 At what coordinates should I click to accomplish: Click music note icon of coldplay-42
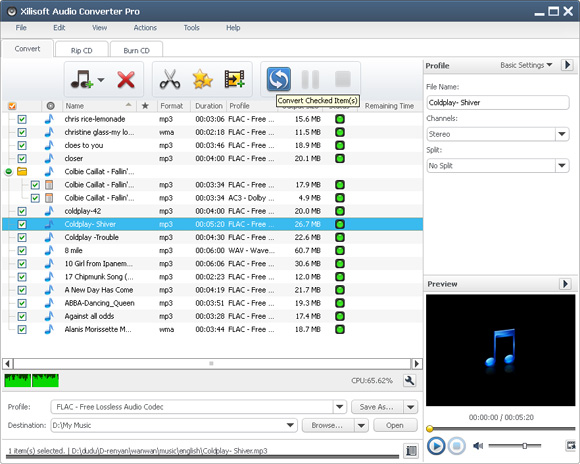coord(49,211)
